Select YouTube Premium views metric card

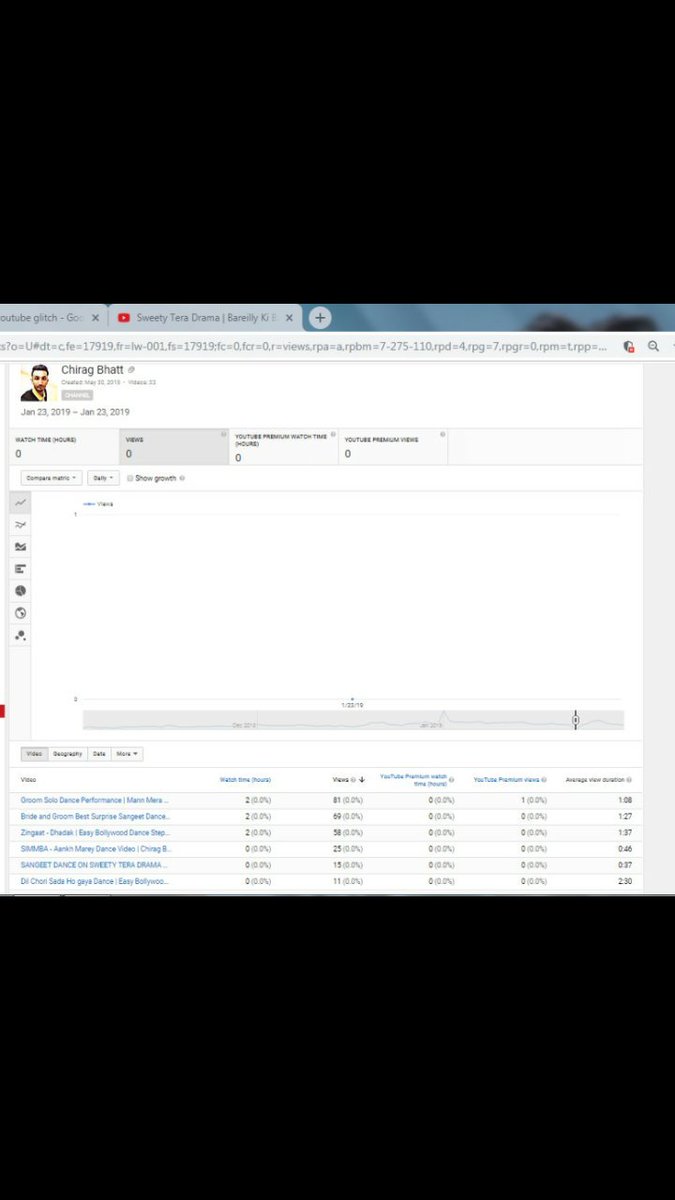coord(393,446)
